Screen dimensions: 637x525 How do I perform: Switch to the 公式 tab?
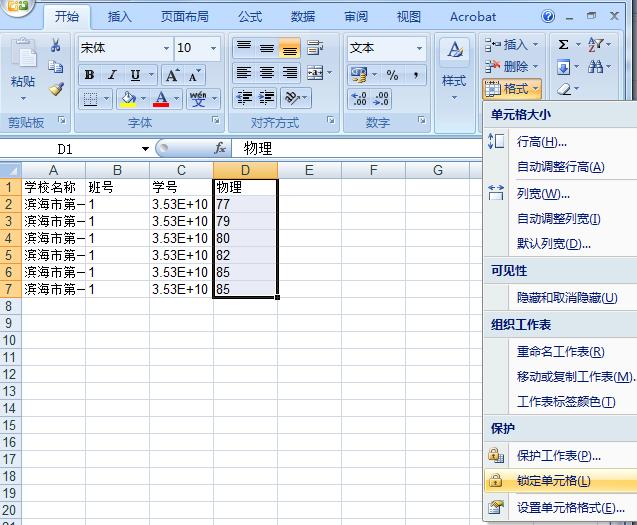tap(250, 17)
